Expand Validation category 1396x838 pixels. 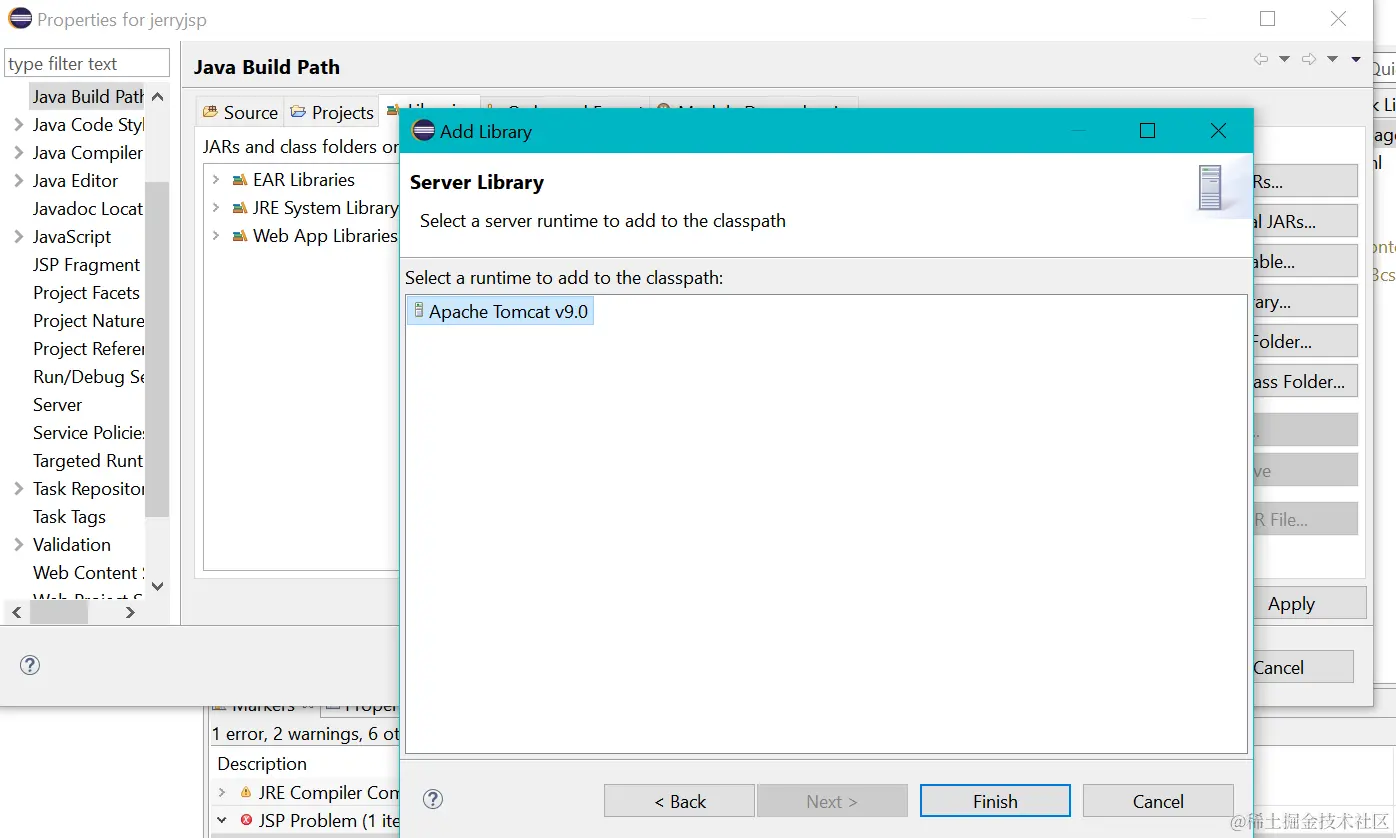click(18, 545)
